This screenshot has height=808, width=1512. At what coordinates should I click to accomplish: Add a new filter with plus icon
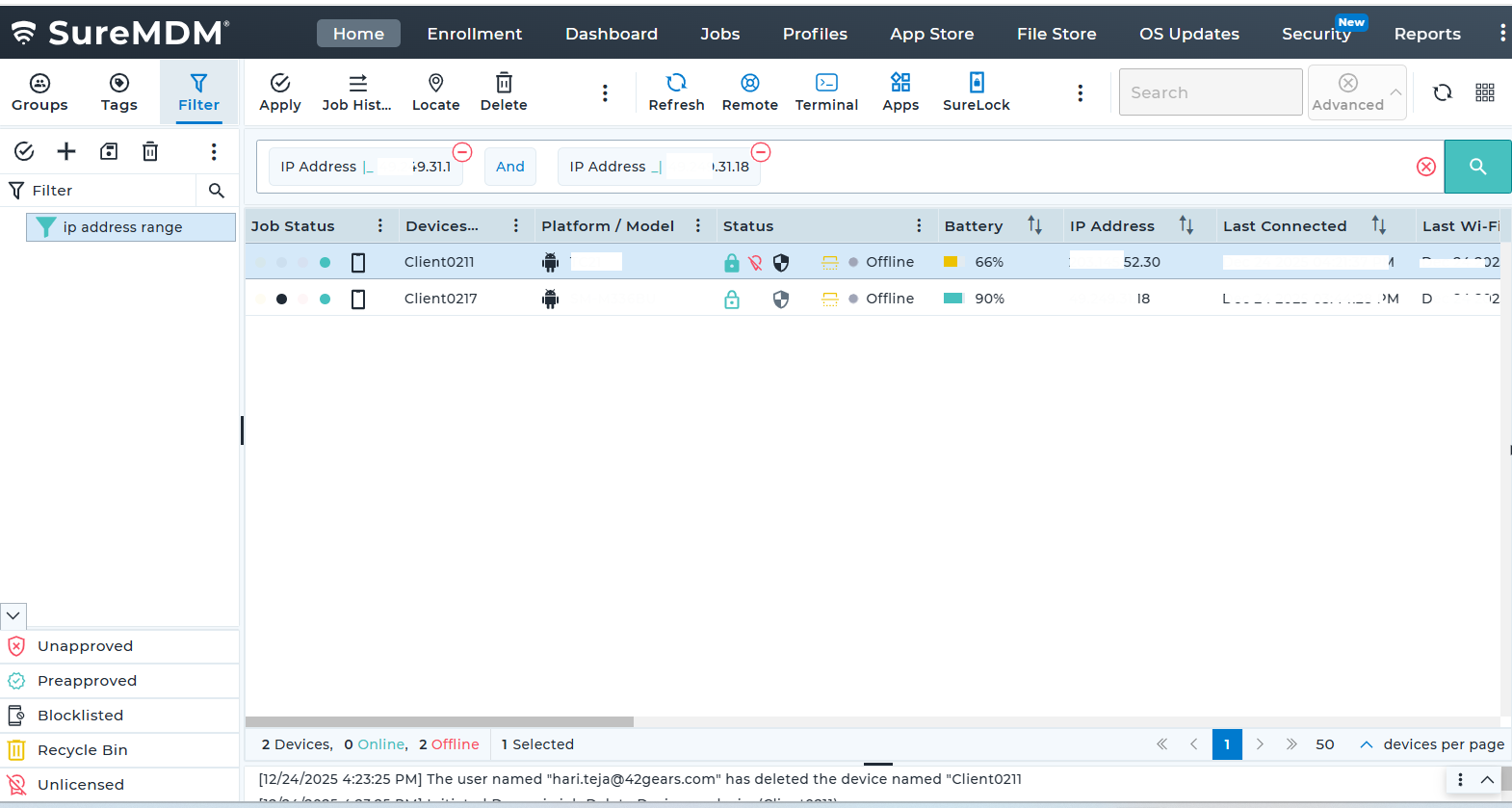66,151
